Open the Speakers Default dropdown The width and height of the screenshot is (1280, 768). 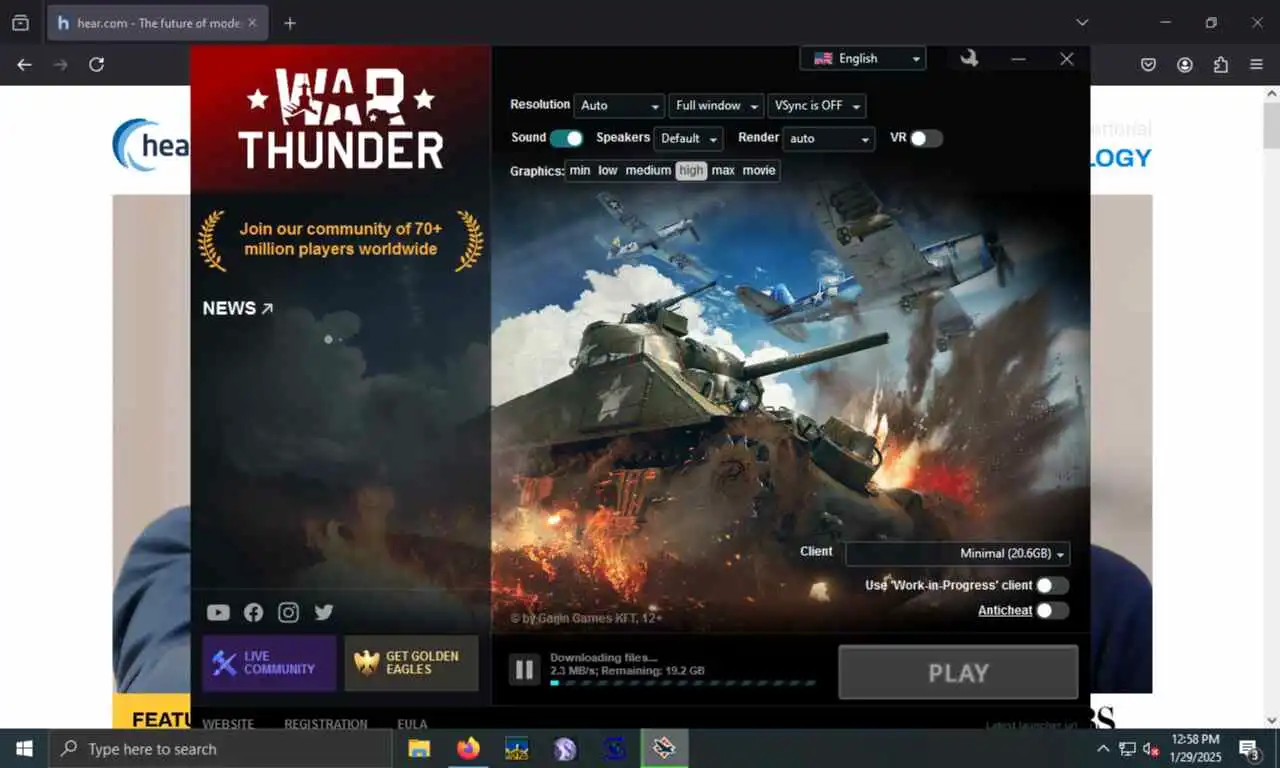tap(688, 139)
